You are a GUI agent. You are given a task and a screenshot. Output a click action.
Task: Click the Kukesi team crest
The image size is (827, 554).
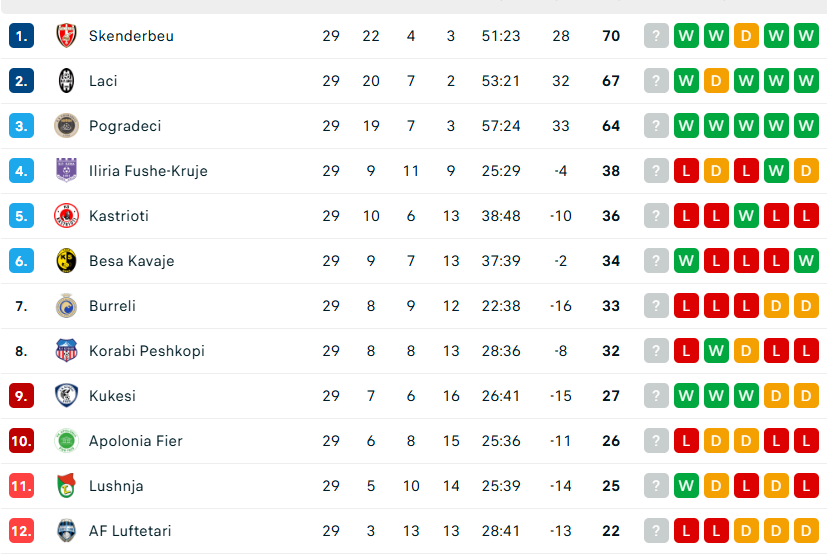coord(66,396)
